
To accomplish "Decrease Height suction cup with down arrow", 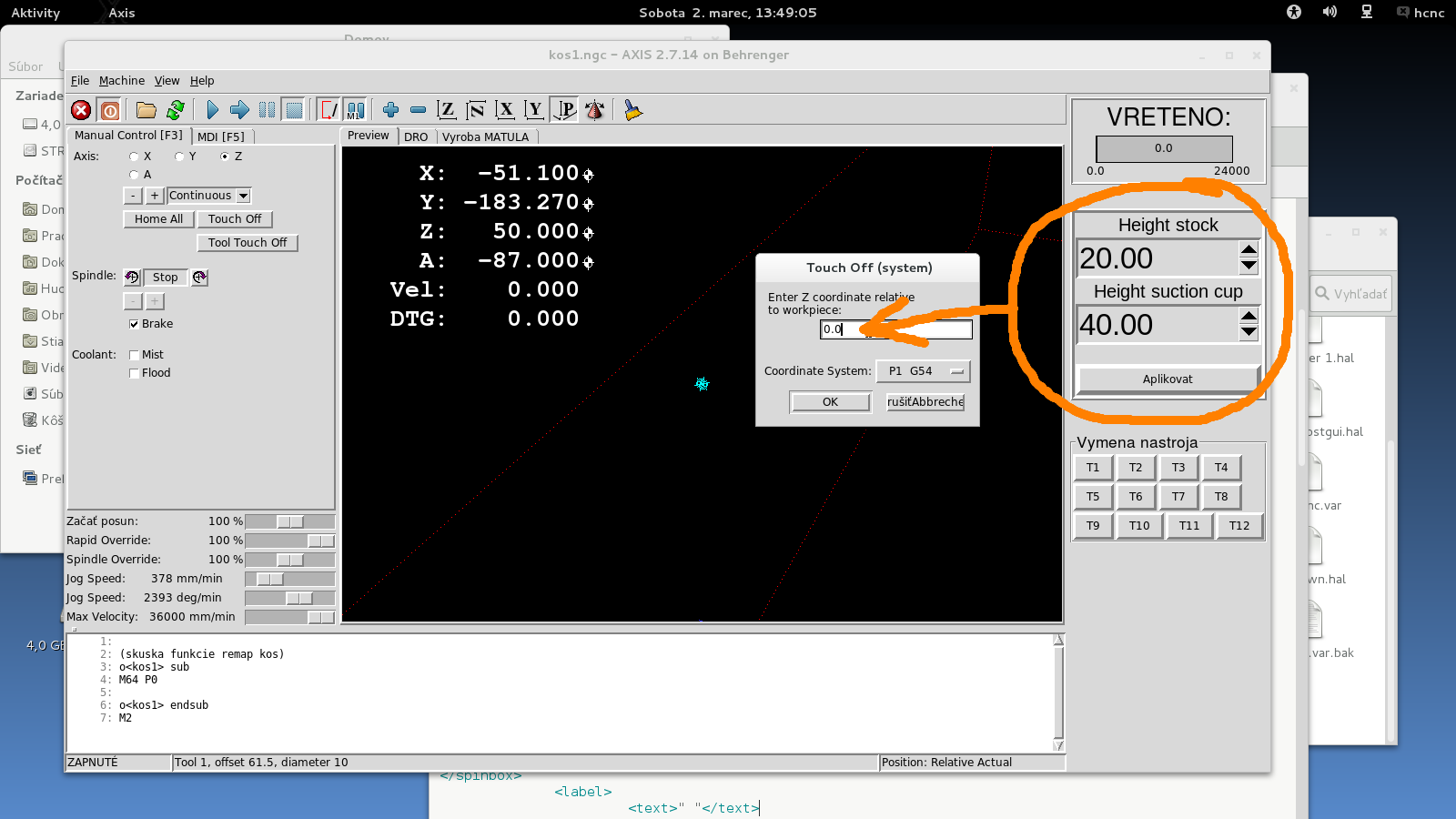I will pos(1249,332).
